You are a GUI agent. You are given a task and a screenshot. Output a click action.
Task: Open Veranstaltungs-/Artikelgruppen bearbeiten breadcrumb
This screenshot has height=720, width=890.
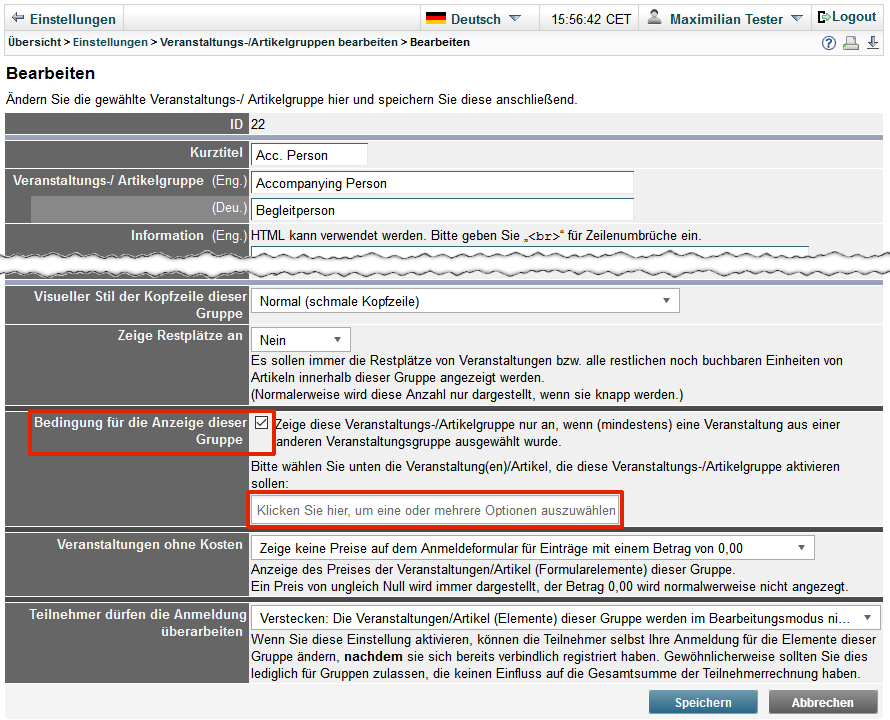point(279,43)
